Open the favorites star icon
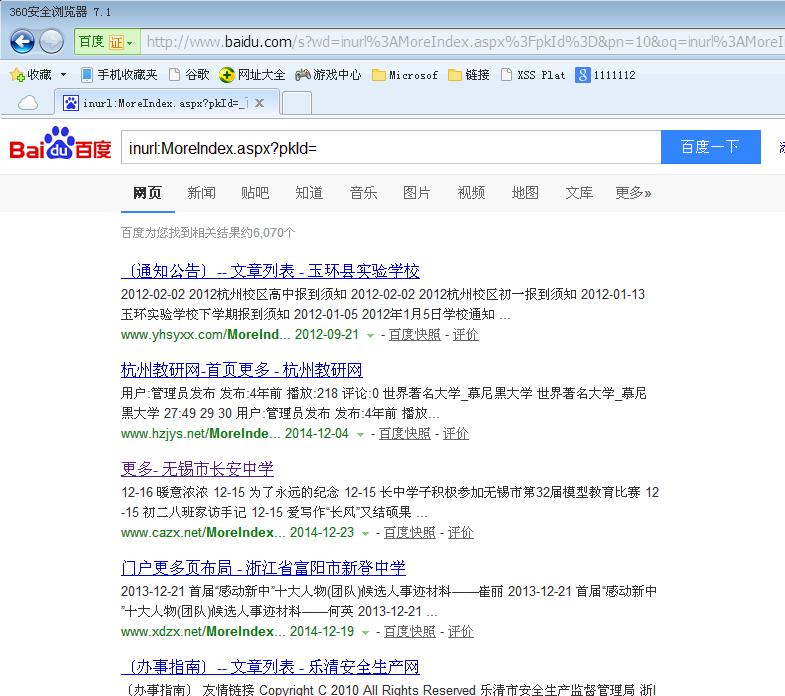 pyautogui.click(x=17, y=75)
